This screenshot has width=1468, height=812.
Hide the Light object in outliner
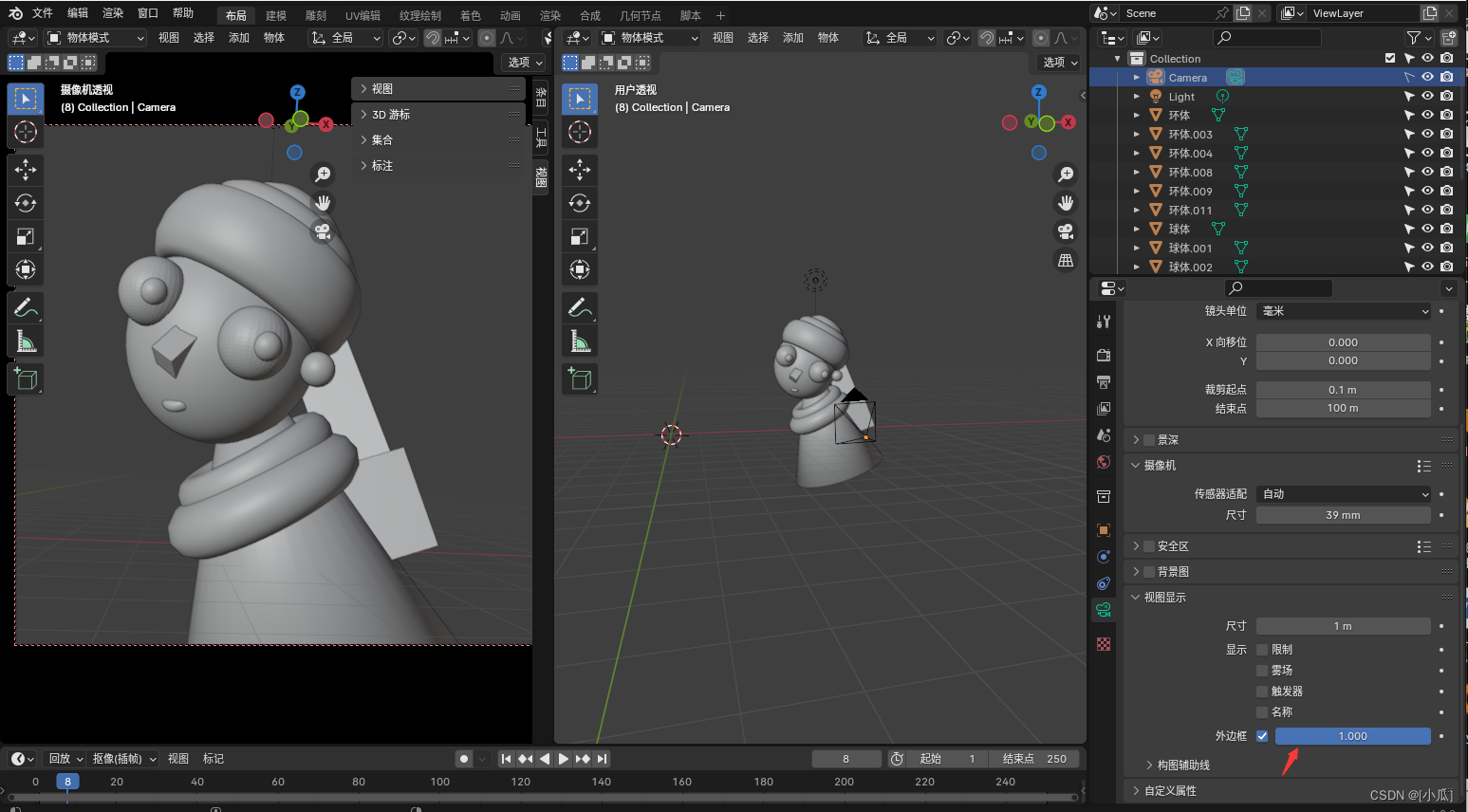[x=1427, y=97]
